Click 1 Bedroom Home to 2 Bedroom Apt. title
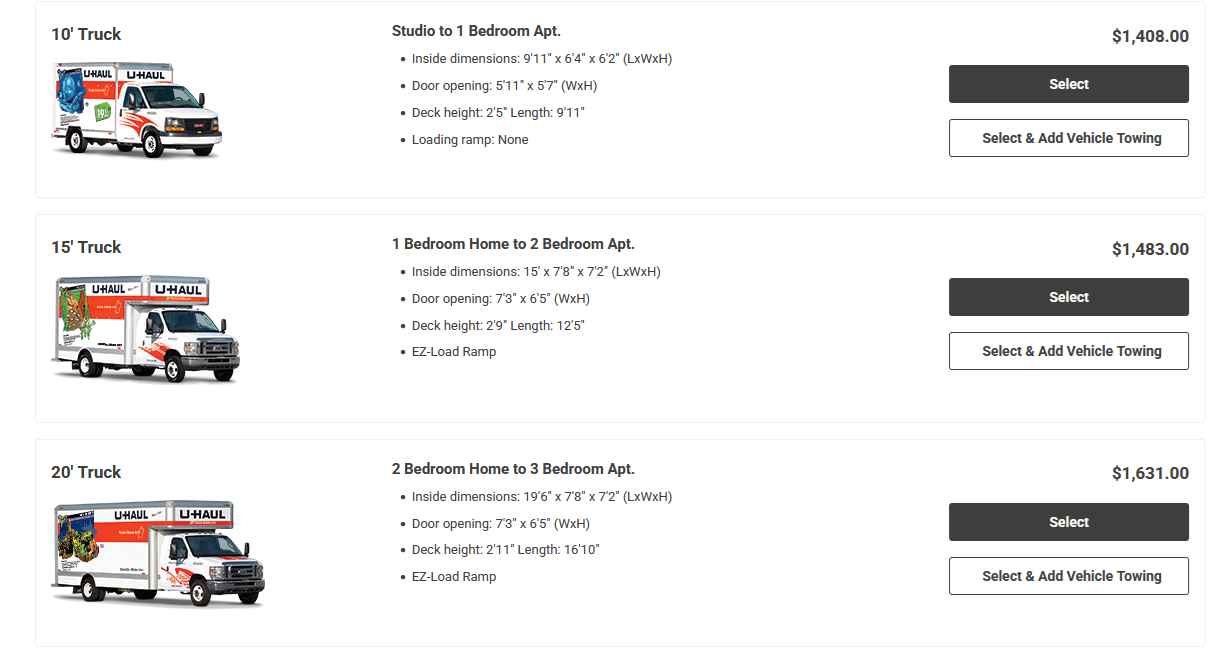Screen dimensions: 1231x660 pyautogui.click(x=513, y=244)
